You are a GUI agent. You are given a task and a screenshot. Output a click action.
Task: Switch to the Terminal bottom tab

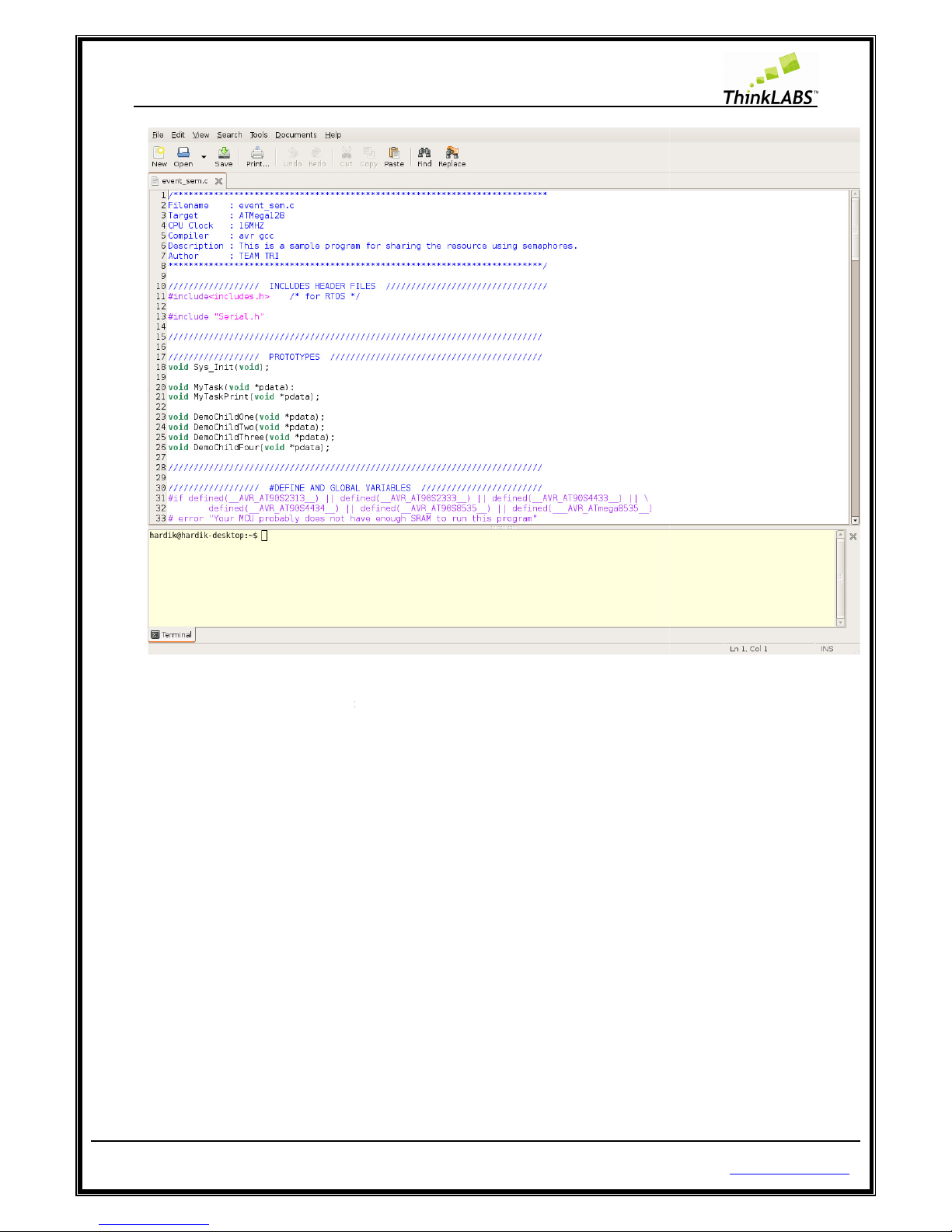click(172, 635)
